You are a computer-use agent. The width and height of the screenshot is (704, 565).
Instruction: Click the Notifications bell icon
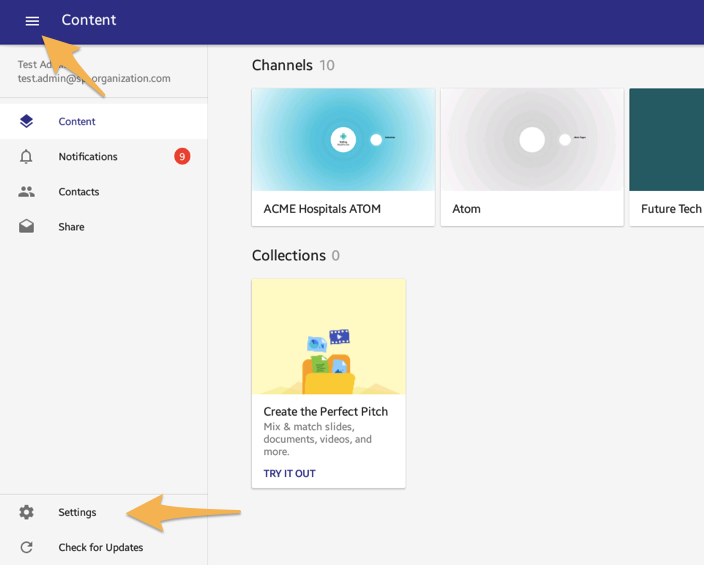coord(26,156)
